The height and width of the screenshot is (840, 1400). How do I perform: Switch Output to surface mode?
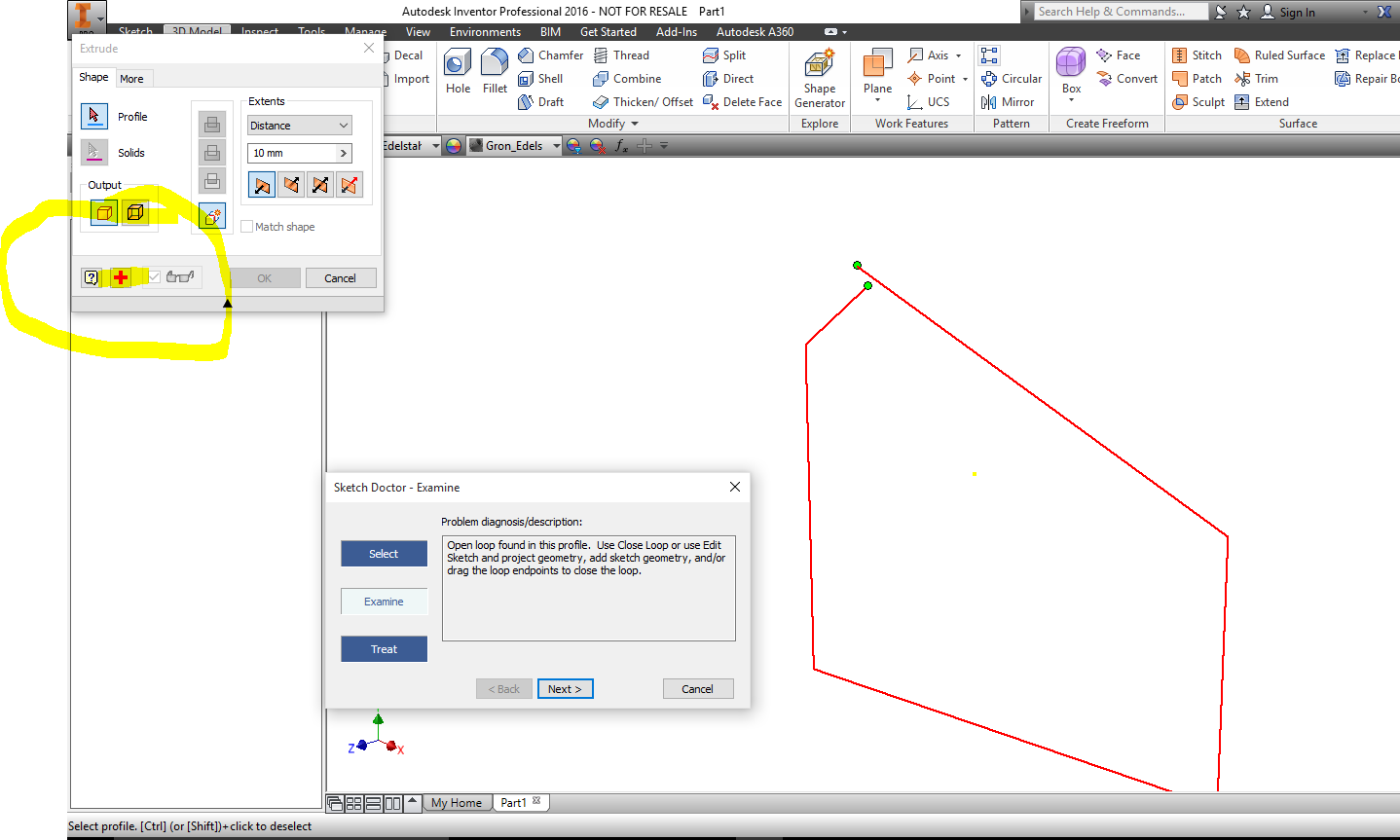[x=134, y=211]
